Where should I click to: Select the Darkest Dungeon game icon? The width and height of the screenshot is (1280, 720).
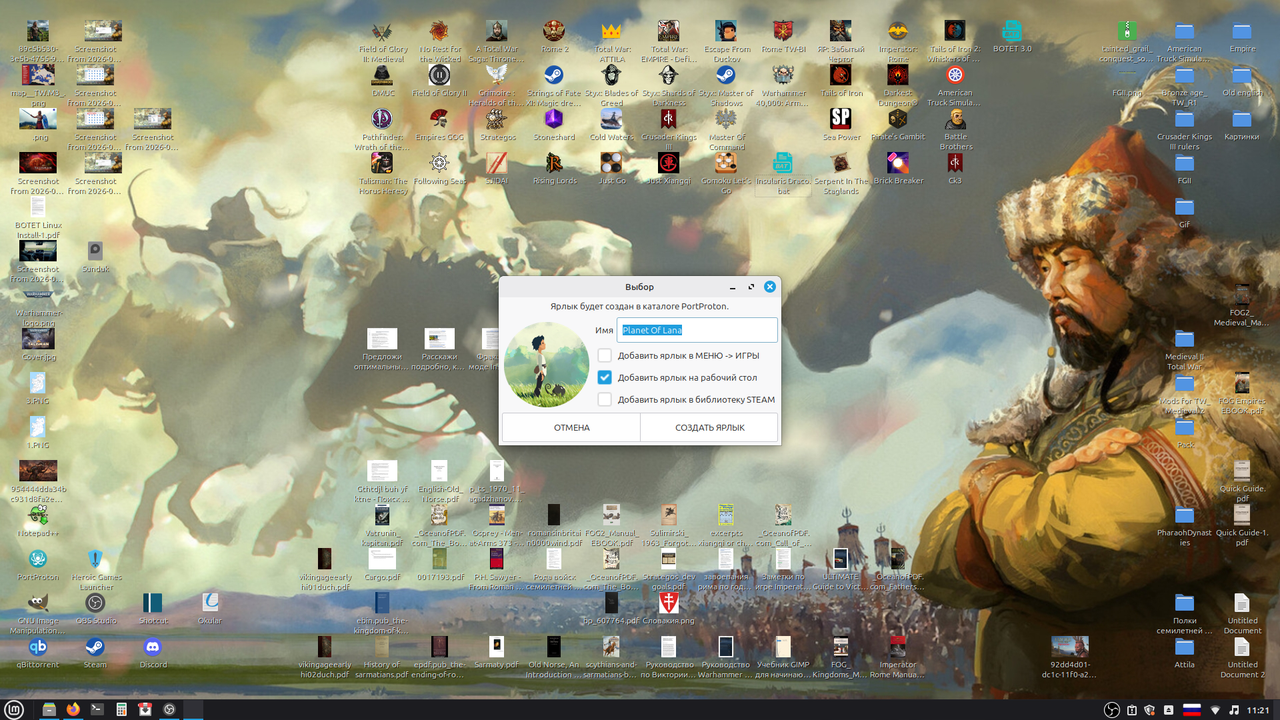click(x=898, y=75)
